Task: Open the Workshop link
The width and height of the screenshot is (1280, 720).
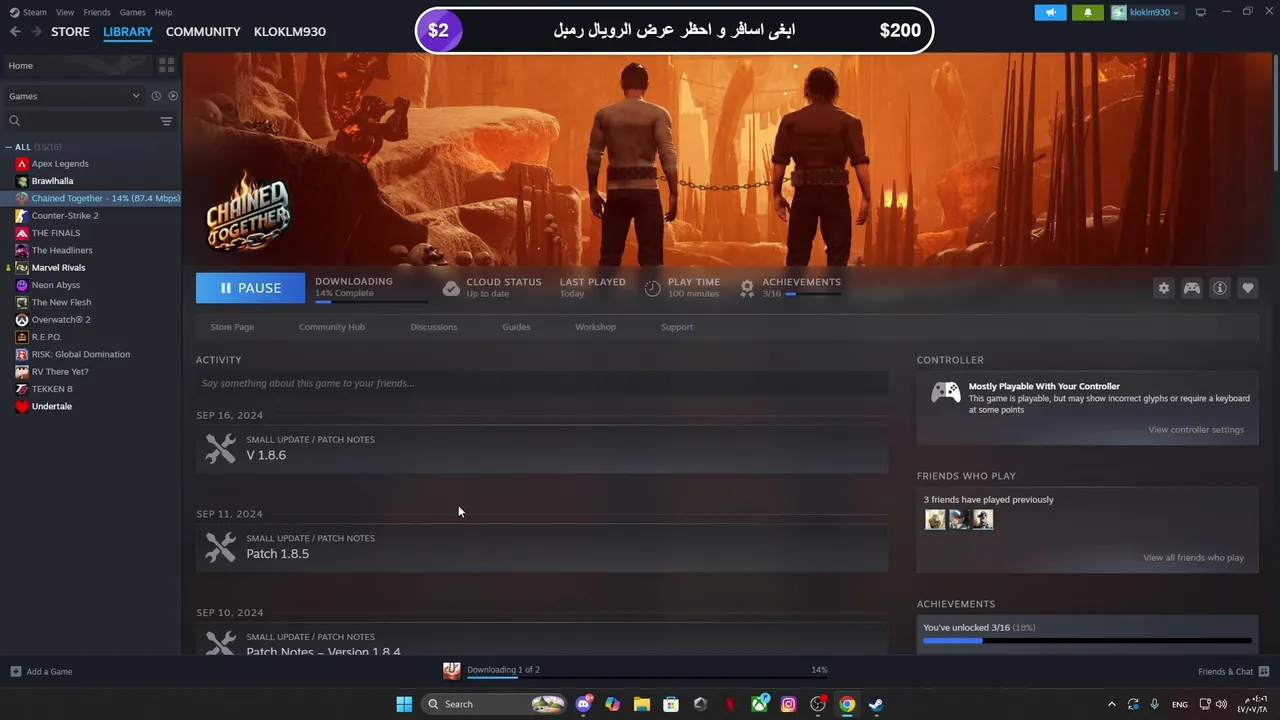Action: tap(595, 327)
